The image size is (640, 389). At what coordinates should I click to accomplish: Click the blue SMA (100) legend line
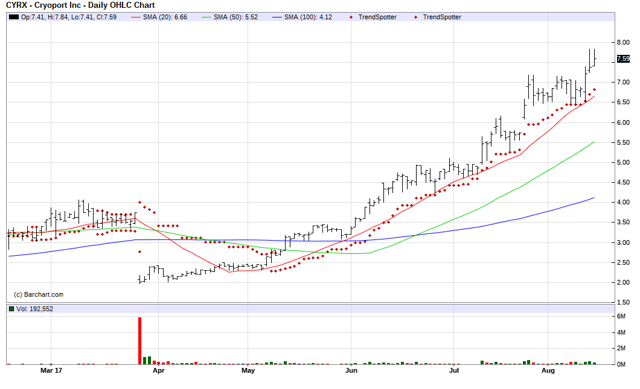(277, 17)
